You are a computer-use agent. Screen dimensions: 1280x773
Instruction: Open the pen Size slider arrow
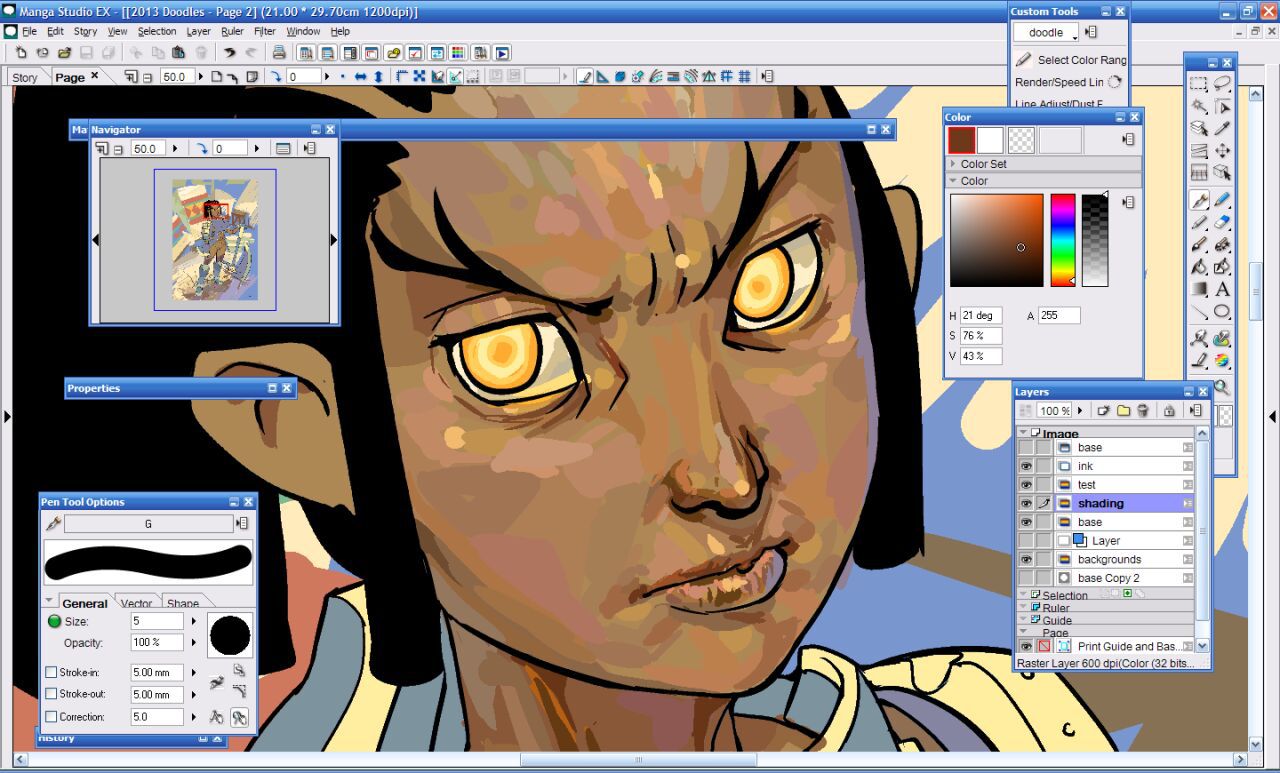194,621
